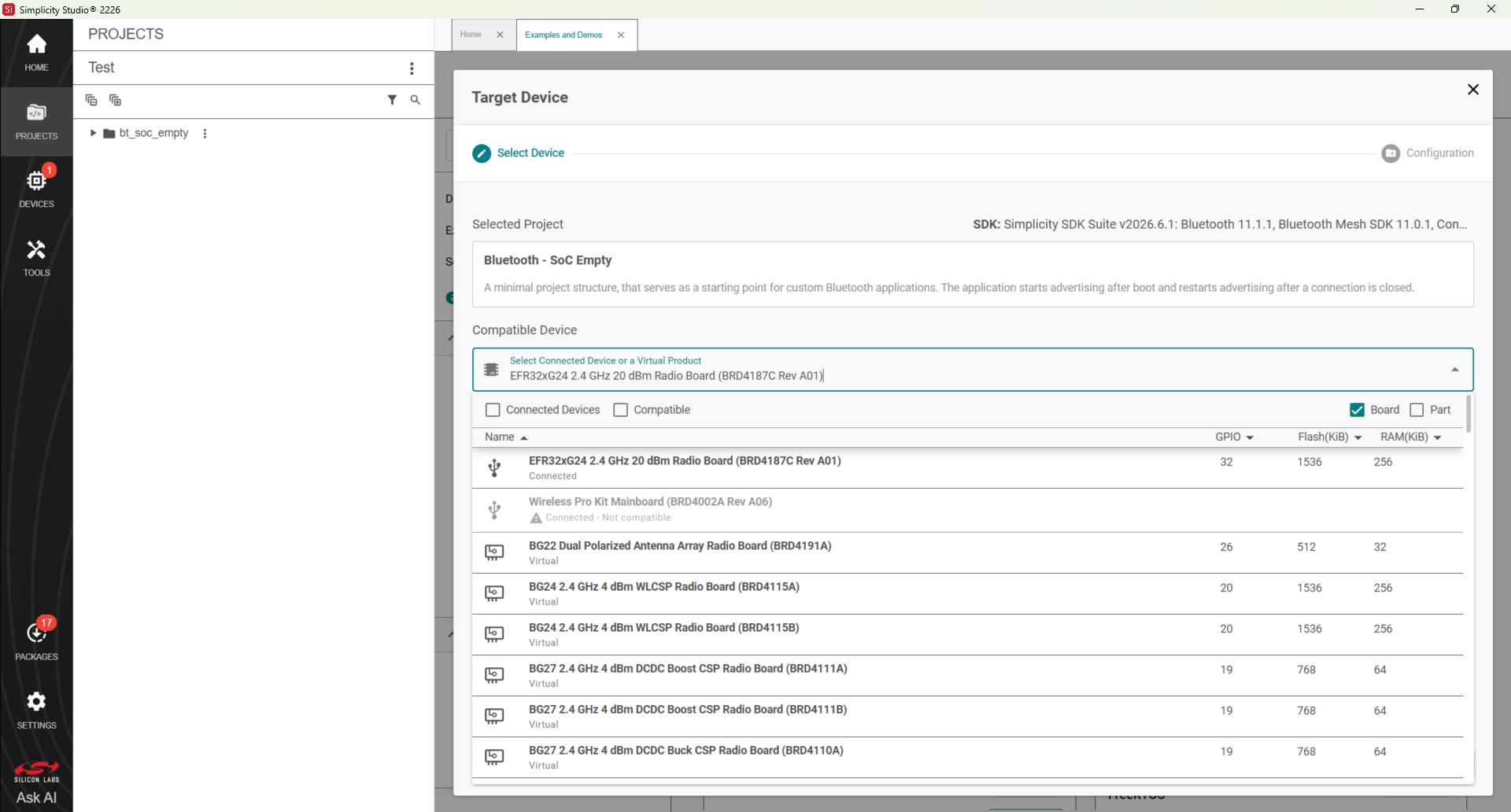Close the Home tab
1511x812 pixels.
pos(500,35)
